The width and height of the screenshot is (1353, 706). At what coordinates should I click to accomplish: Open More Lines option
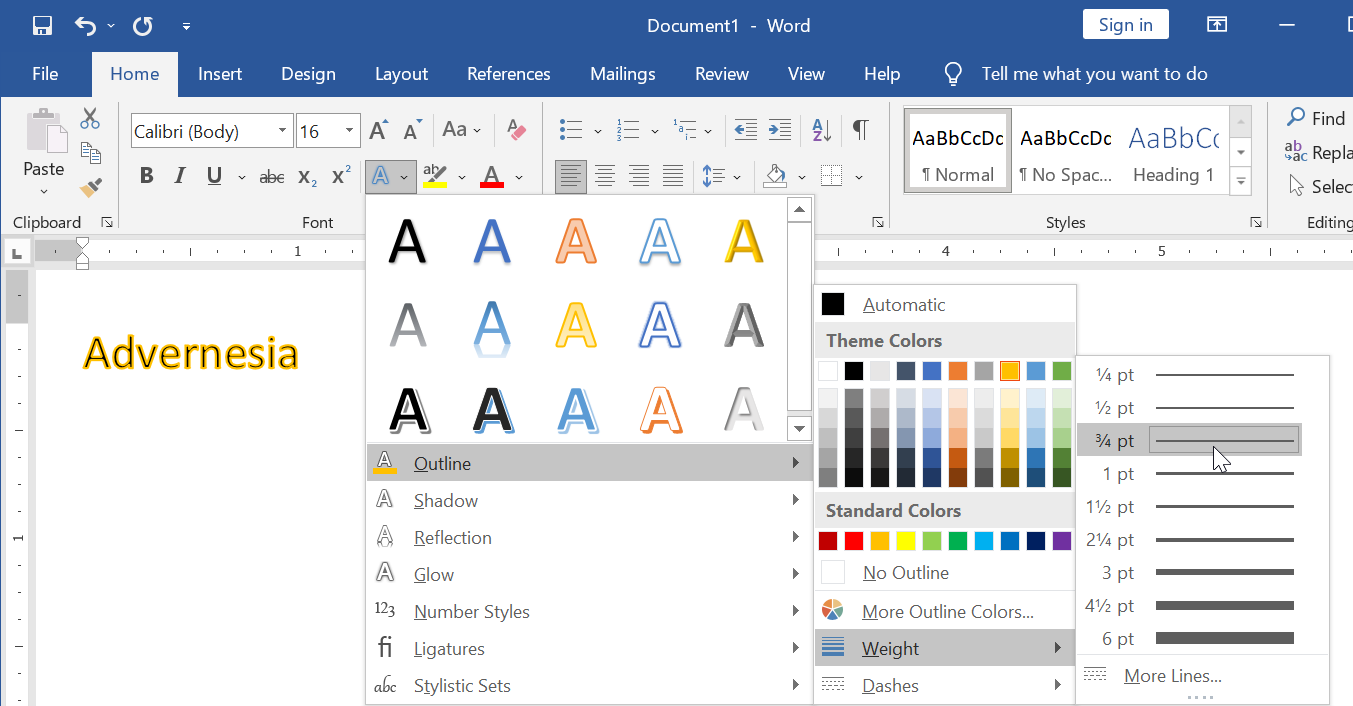tap(1203, 676)
